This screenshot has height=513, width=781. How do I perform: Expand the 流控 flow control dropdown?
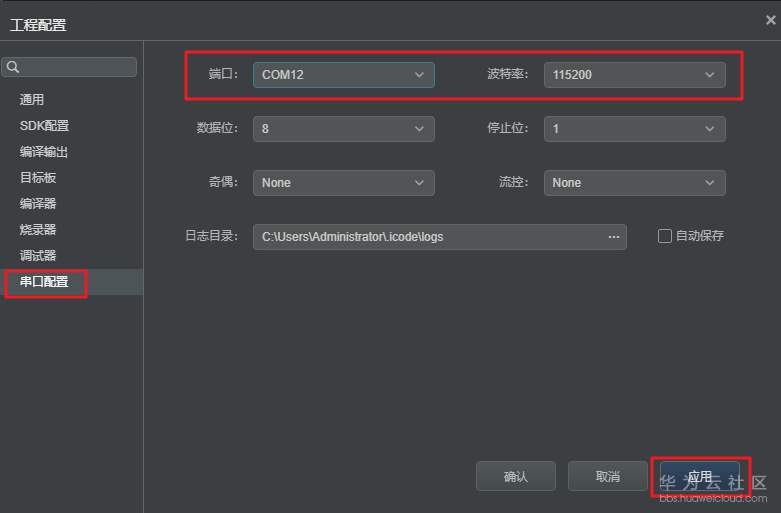[x=635, y=183]
